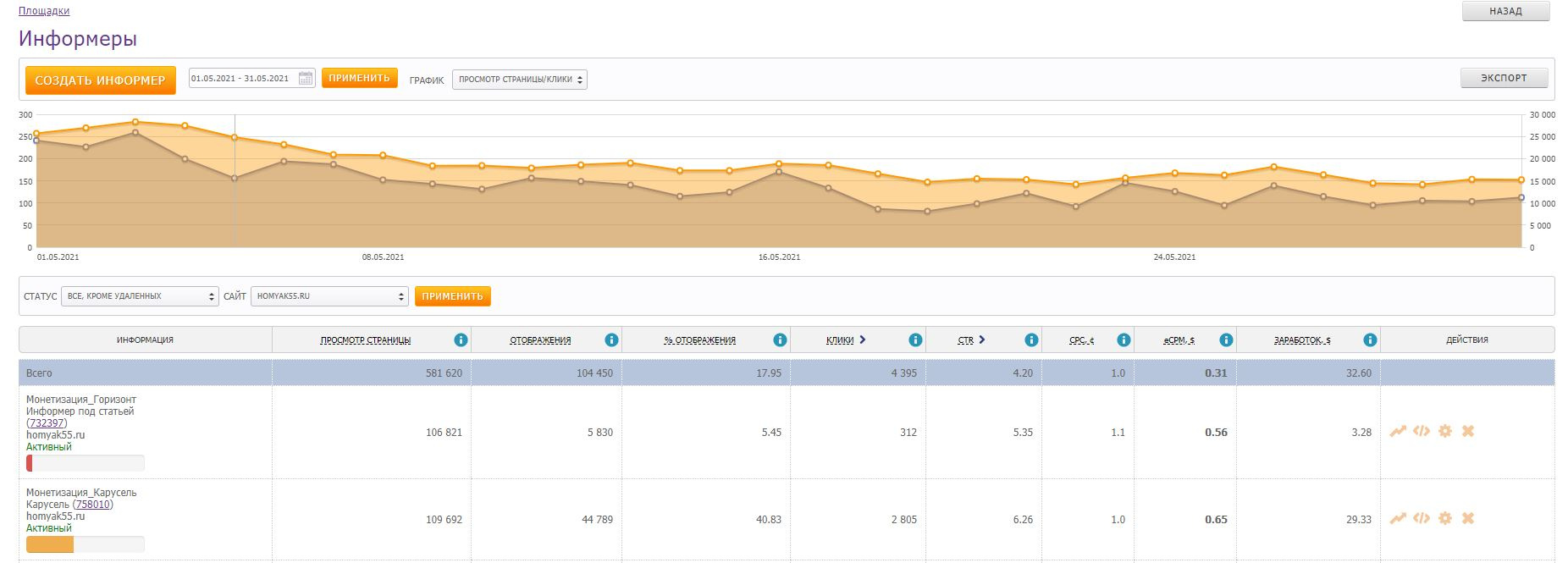Show info tooltip for eCPM column
Viewport: 1568px width, 563px height.
click(1226, 340)
